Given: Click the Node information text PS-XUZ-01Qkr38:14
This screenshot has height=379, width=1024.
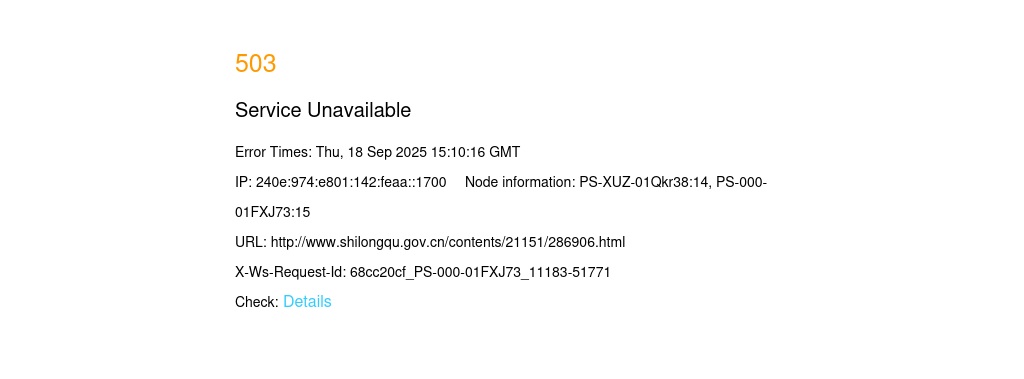Looking at the screenshot, I should pyautogui.click(x=644, y=183).
